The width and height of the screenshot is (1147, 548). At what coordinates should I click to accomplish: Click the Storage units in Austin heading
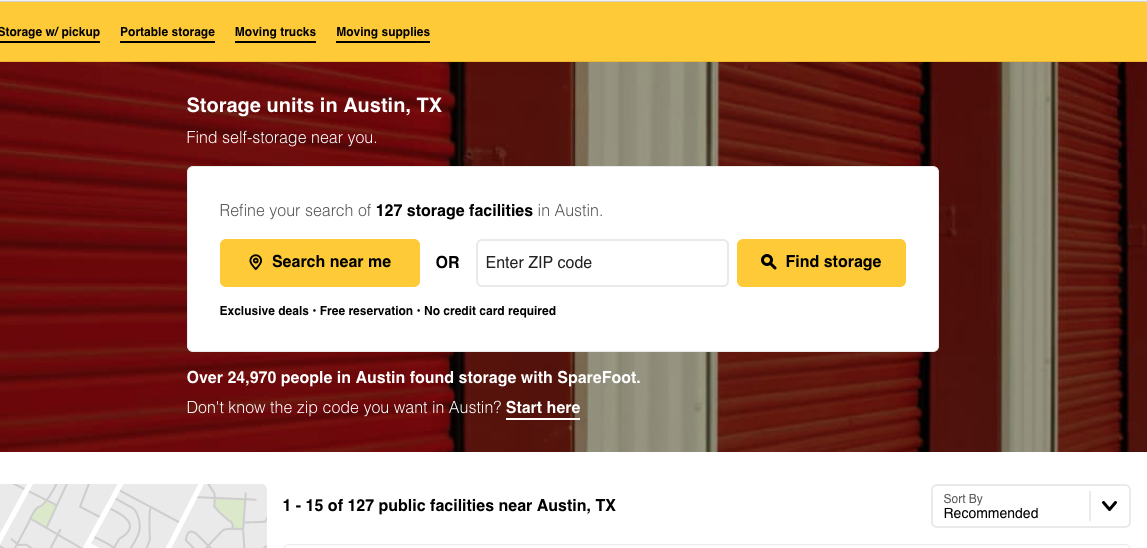click(x=315, y=105)
